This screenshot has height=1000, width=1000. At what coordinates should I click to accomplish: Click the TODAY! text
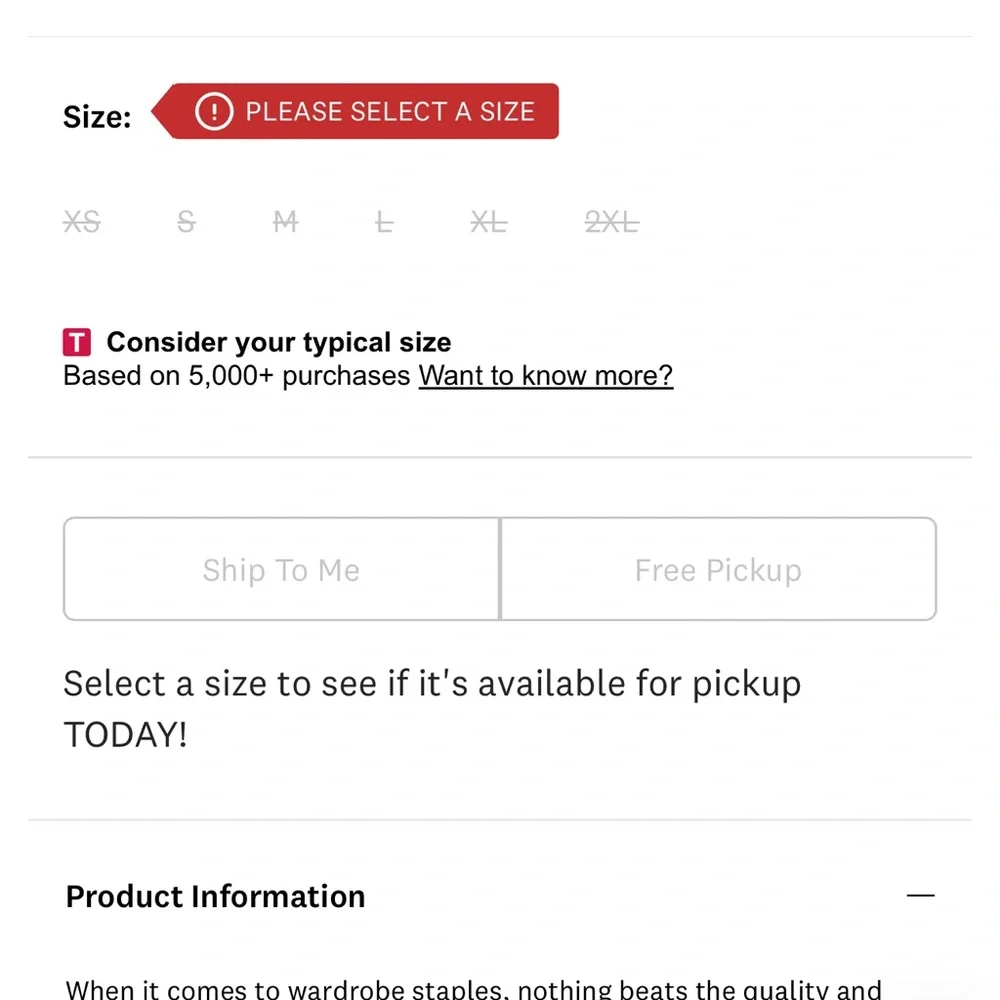(125, 734)
